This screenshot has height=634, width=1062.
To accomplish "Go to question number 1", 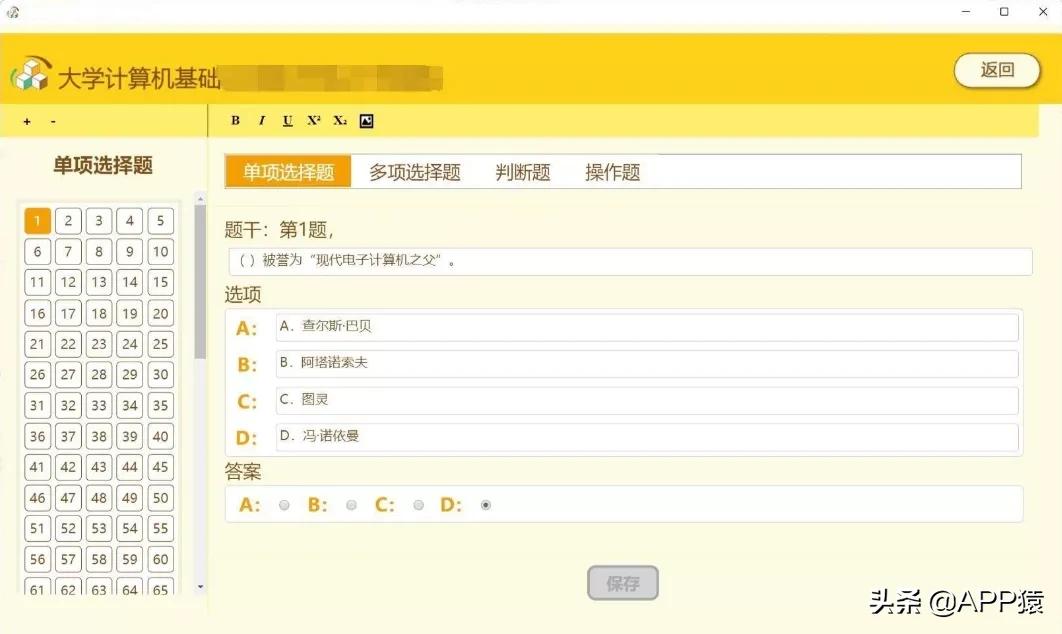I will (x=37, y=220).
